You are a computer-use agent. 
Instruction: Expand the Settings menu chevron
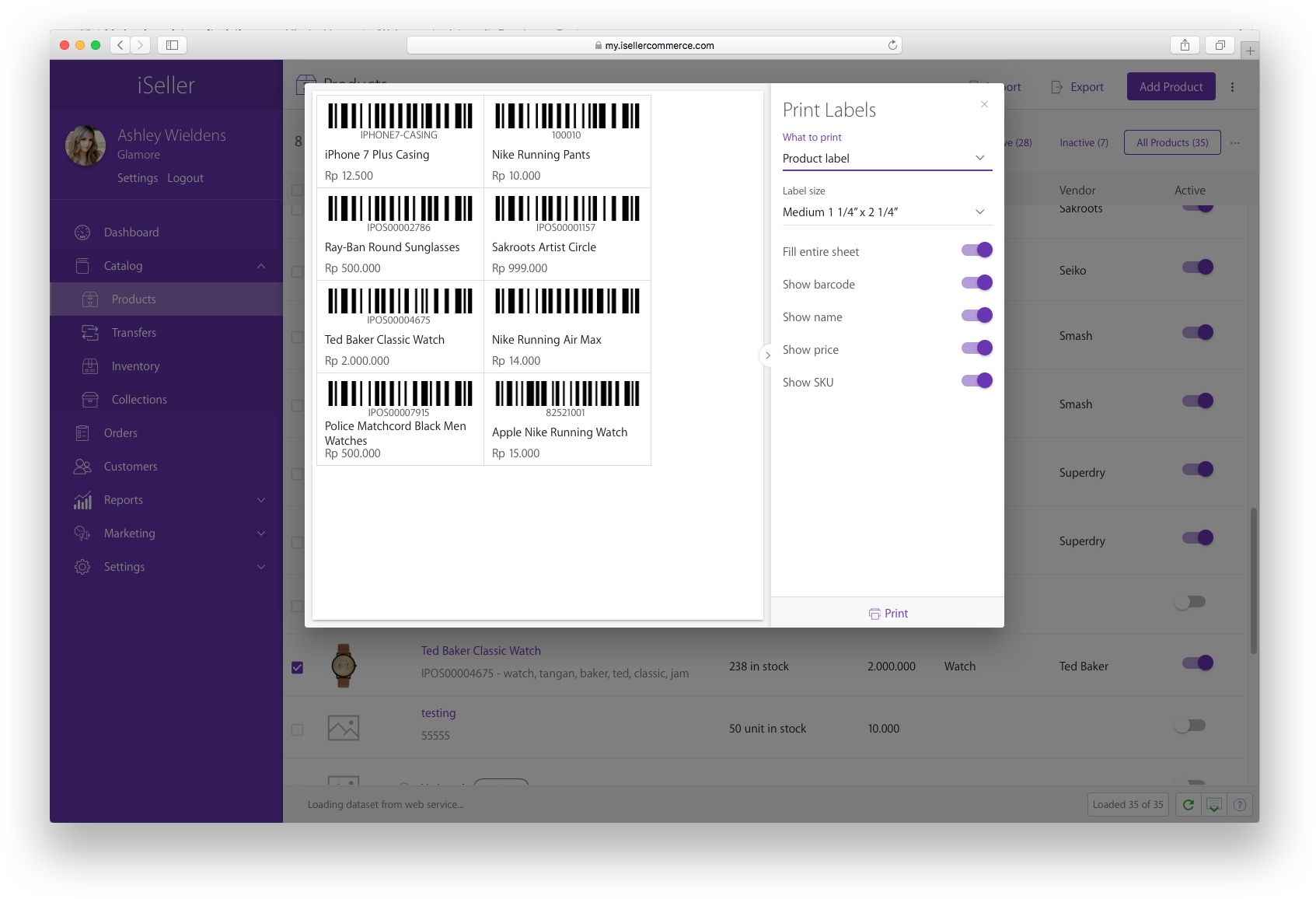(261, 567)
